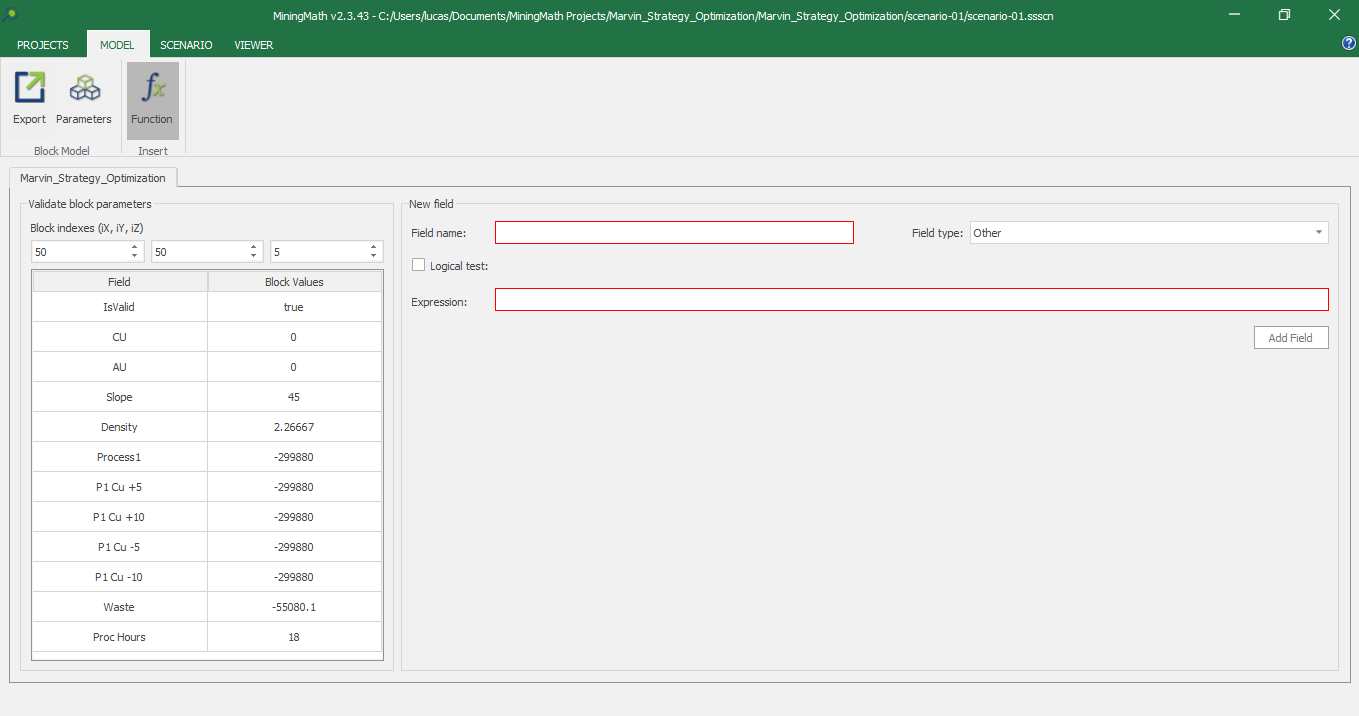Click the MiningMath logo in title bar

pos(12,15)
